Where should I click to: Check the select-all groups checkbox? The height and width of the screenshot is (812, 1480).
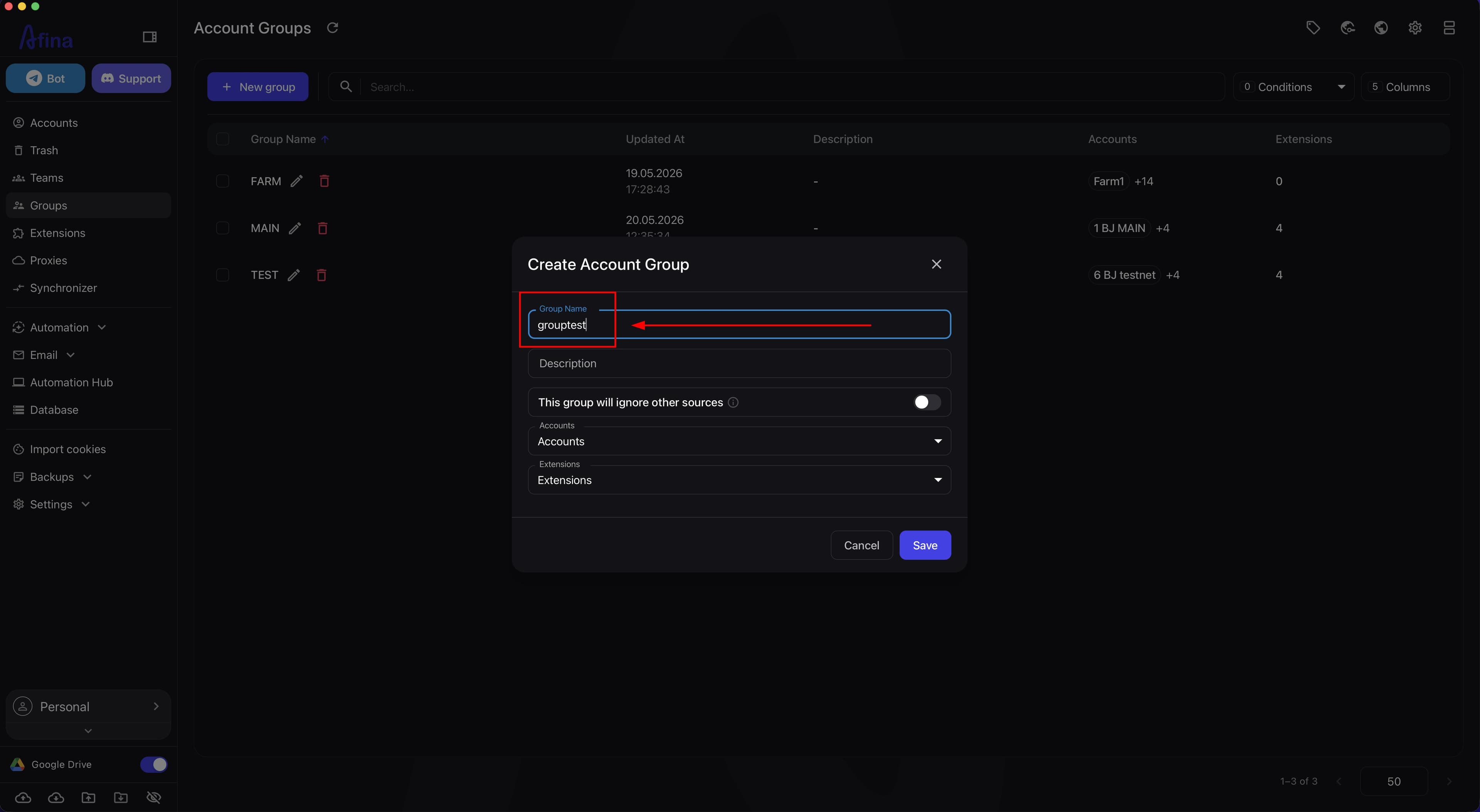(x=222, y=139)
